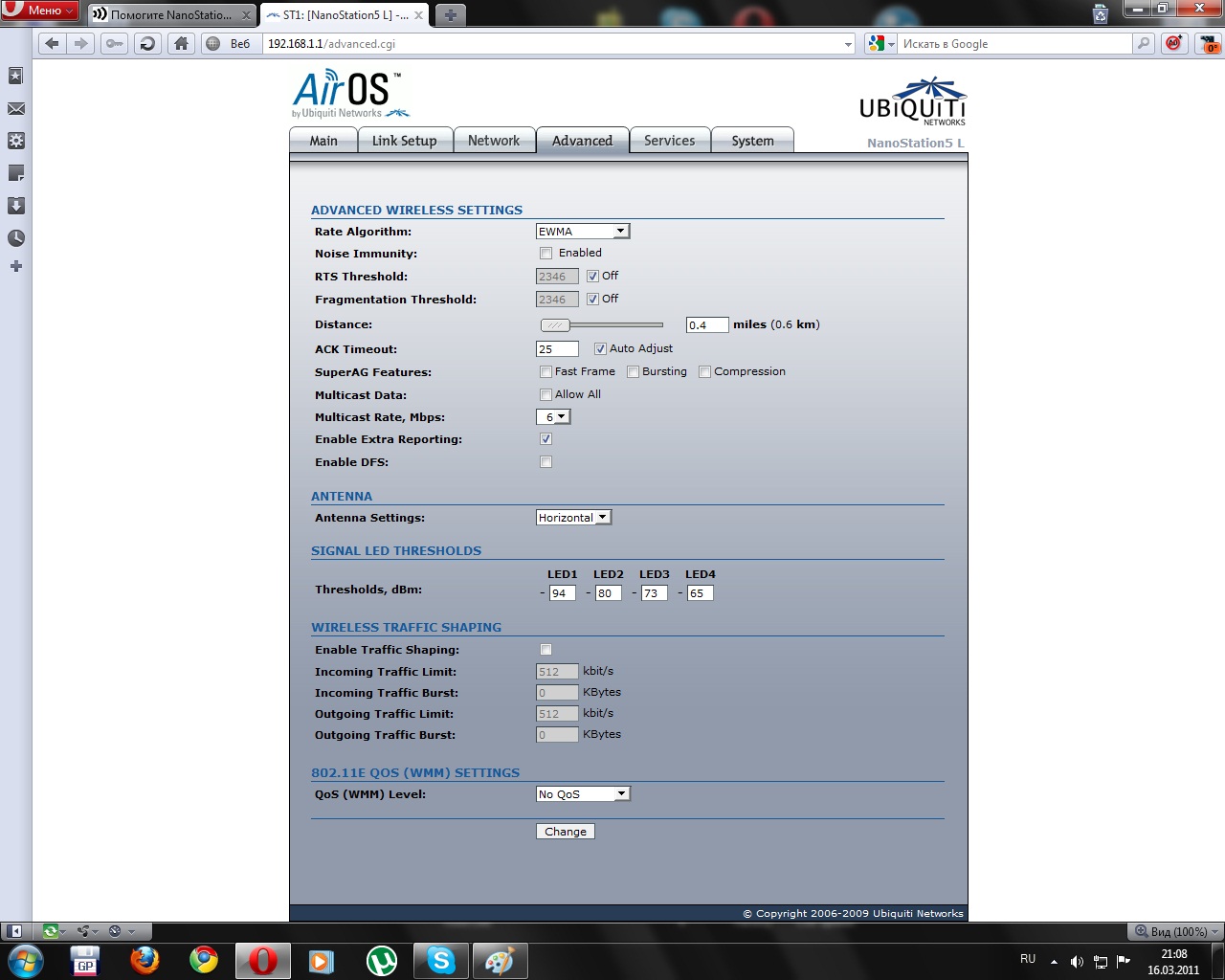Click the Windows Start button
1225x980 pixels.
[25, 960]
